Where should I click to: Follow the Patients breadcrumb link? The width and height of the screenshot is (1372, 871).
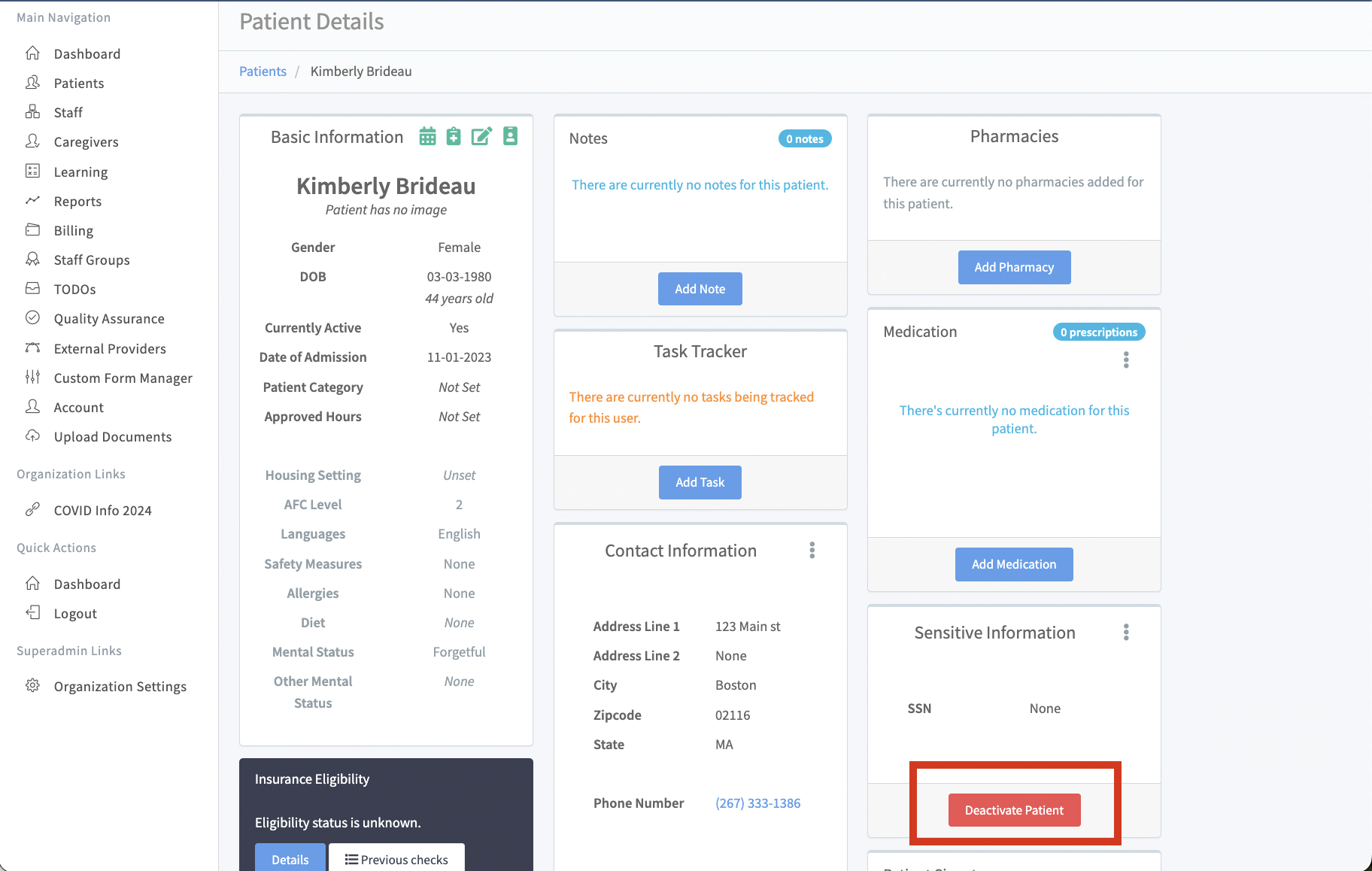click(263, 71)
